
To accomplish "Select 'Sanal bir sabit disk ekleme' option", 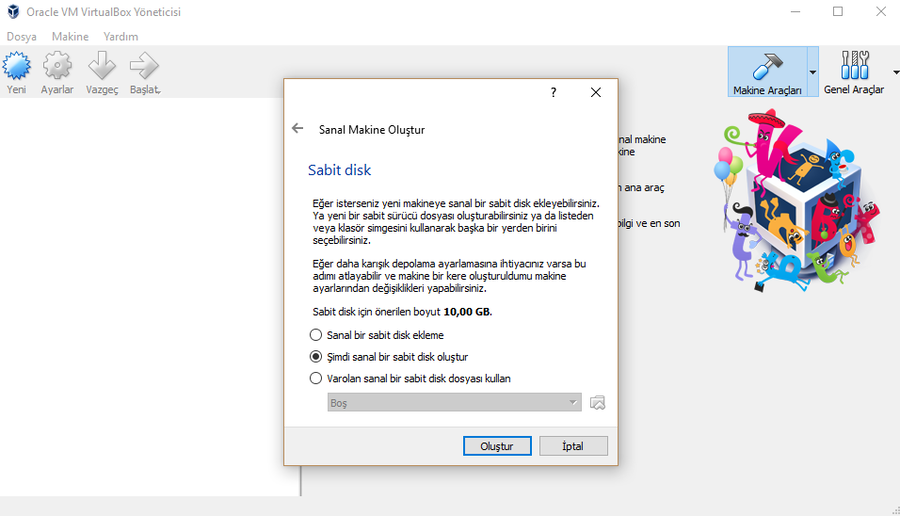I will tap(317, 335).
